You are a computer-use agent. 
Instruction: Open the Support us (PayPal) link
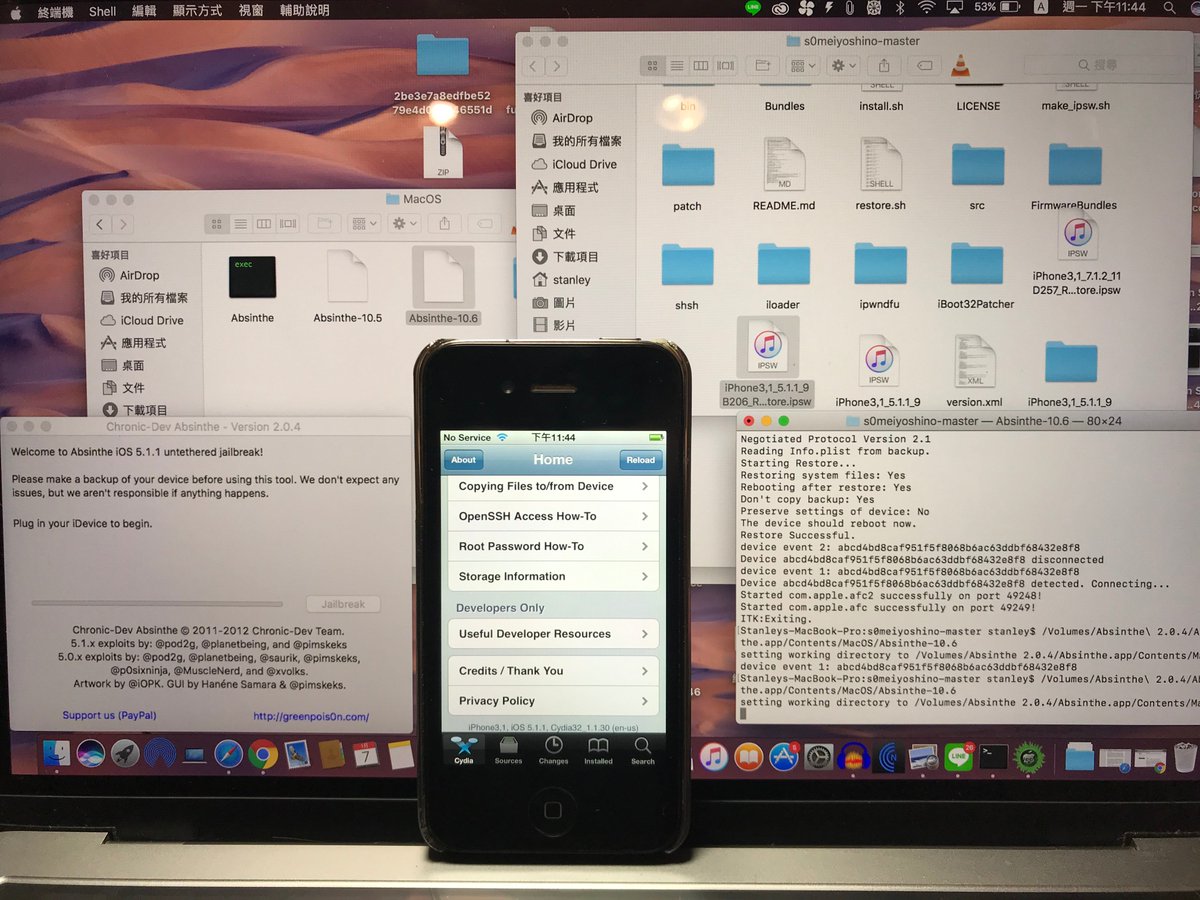(x=109, y=715)
